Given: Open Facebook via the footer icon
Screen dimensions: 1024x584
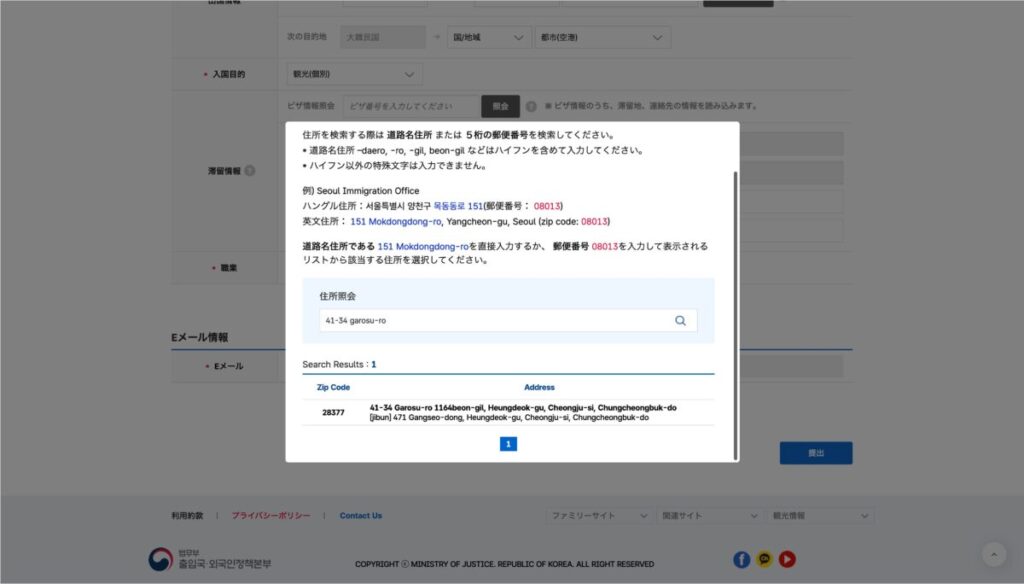Looking at the screenshot, I should (741, 560).
